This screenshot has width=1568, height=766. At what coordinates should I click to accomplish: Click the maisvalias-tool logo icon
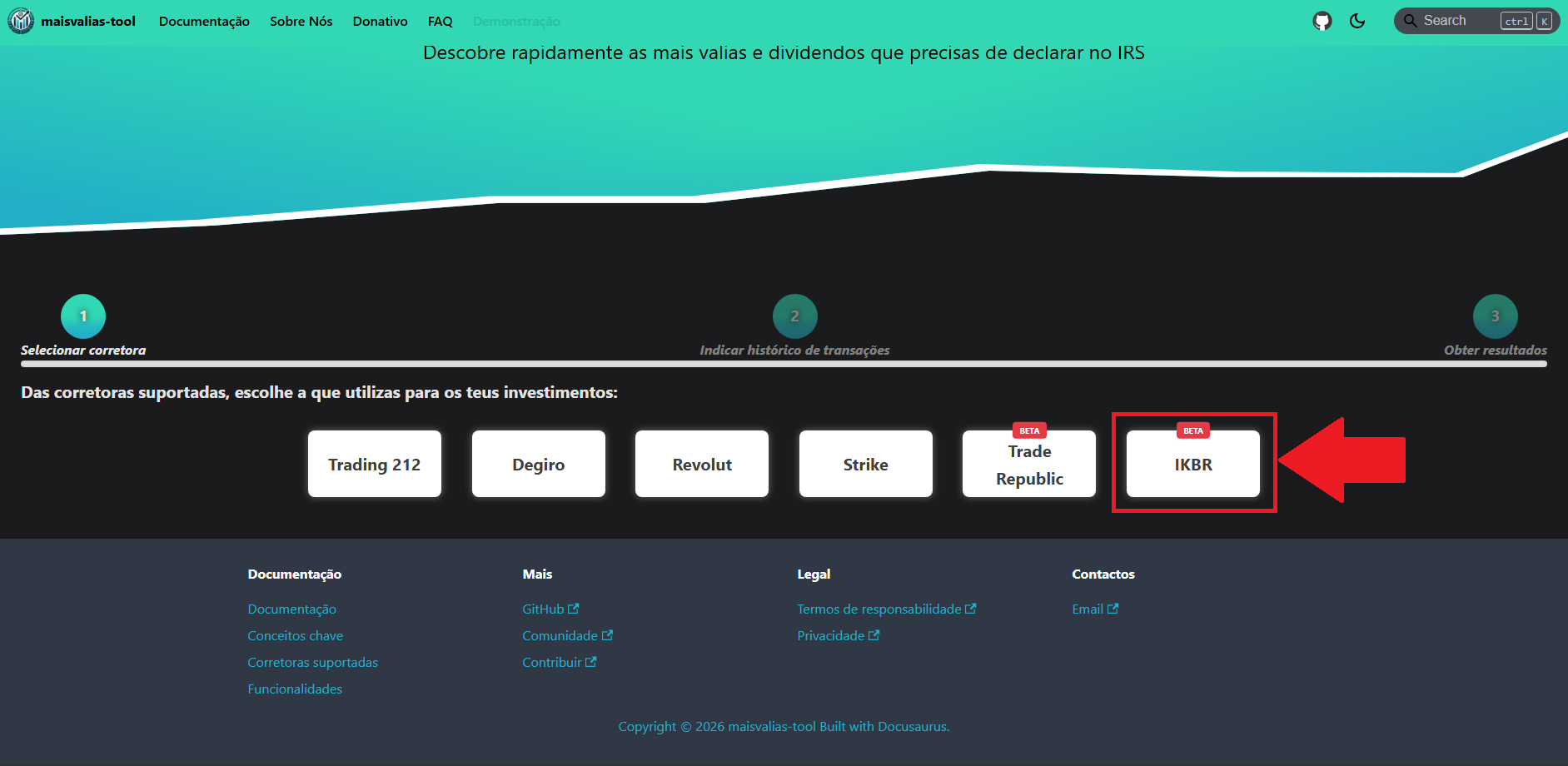pyautogui.click(x=21, y=21)
